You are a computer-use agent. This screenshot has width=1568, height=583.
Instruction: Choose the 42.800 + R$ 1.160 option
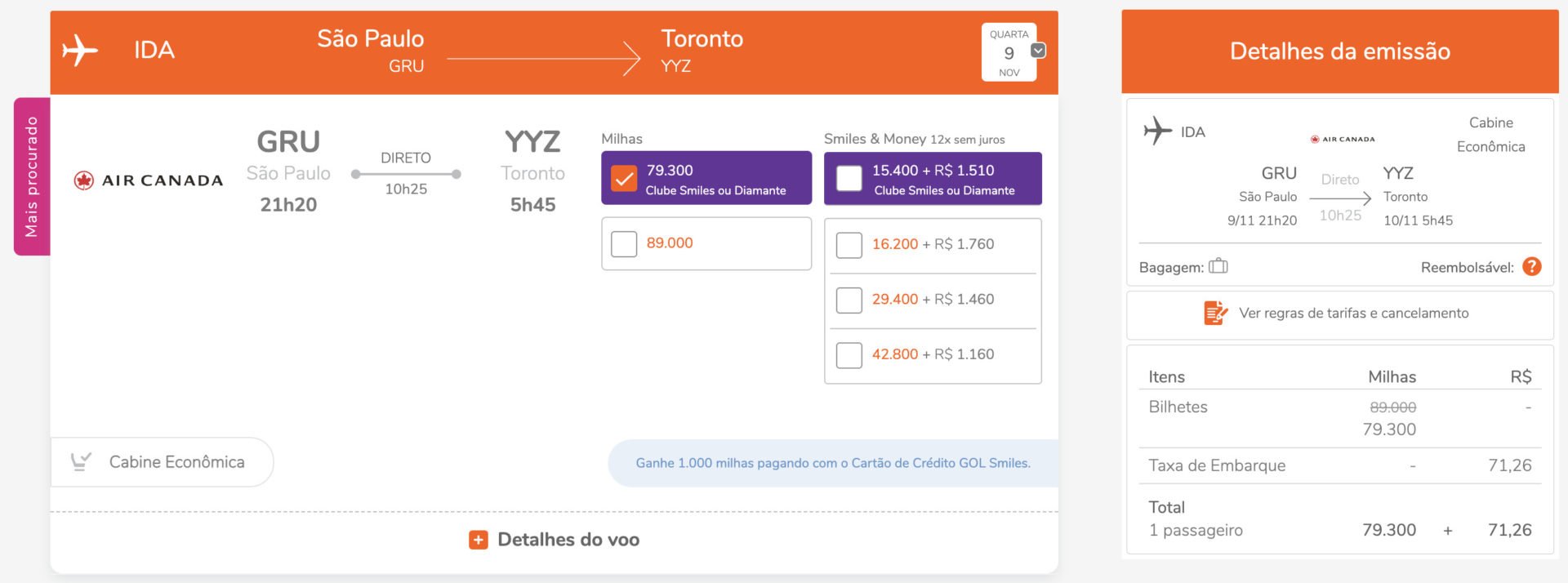849,355
